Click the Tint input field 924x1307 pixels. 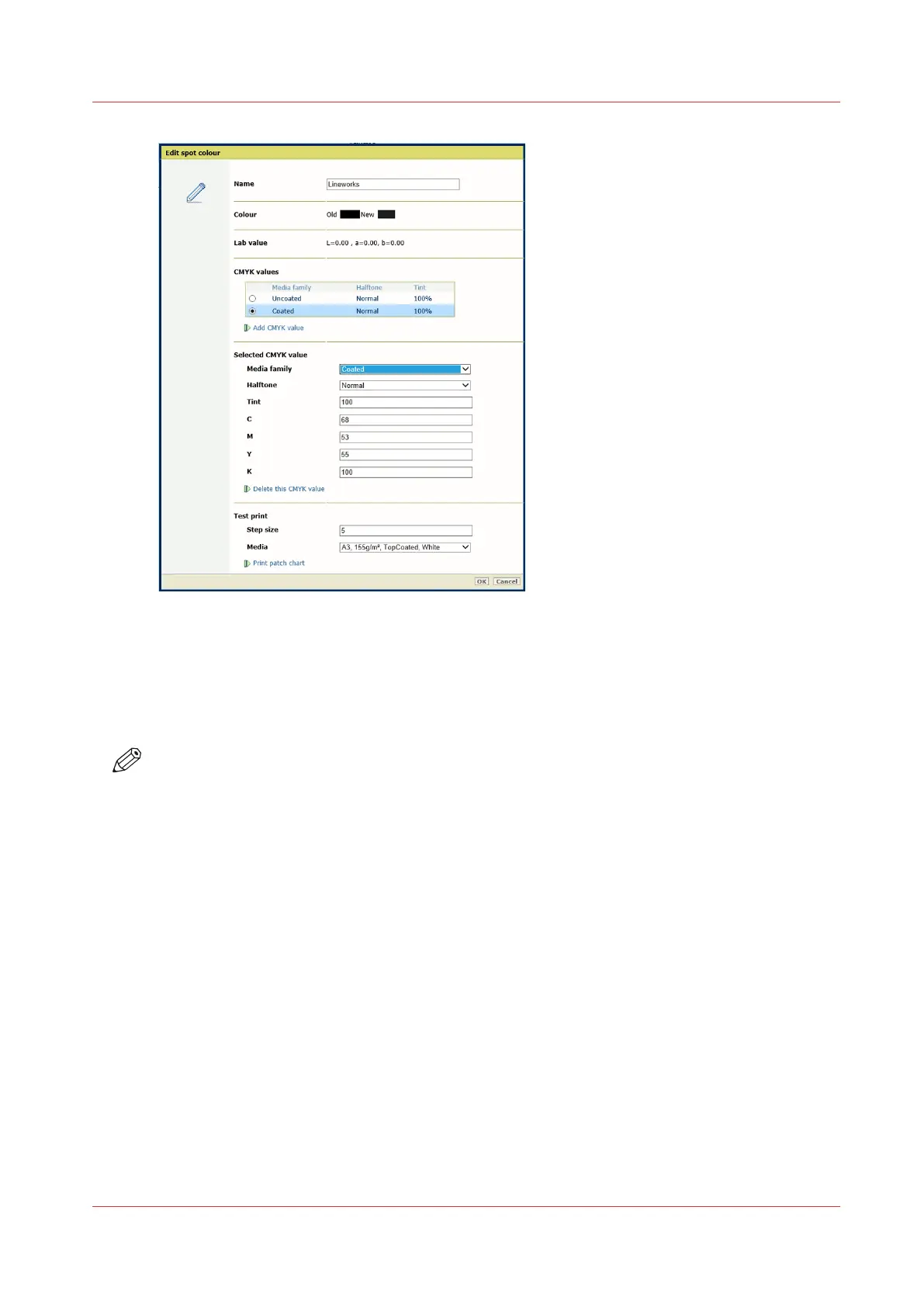pos(406,403)
